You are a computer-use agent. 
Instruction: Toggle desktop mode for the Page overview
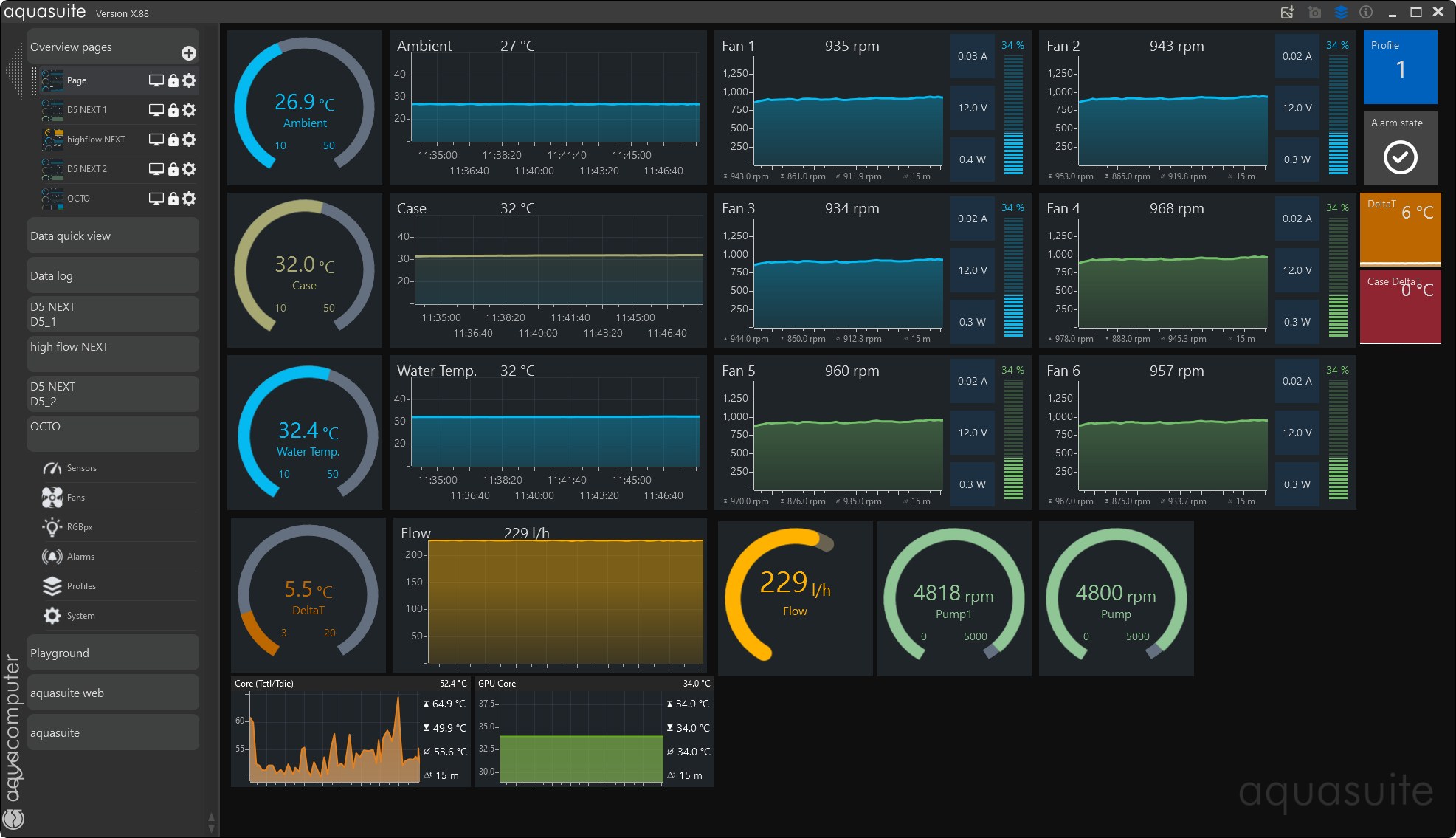tap(156, 80)
